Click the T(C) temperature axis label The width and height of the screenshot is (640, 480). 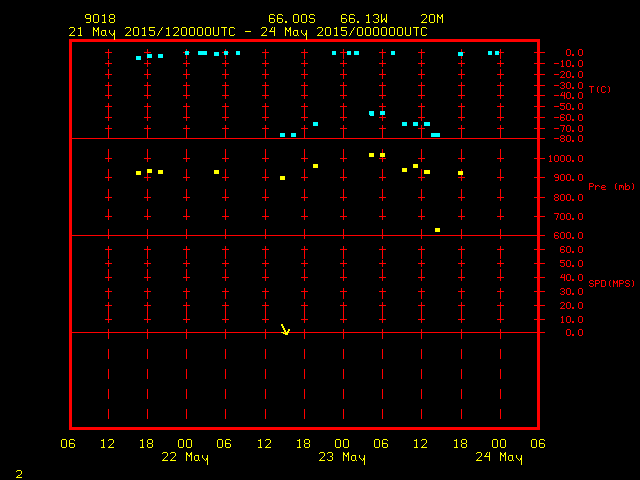pos(600,89)
